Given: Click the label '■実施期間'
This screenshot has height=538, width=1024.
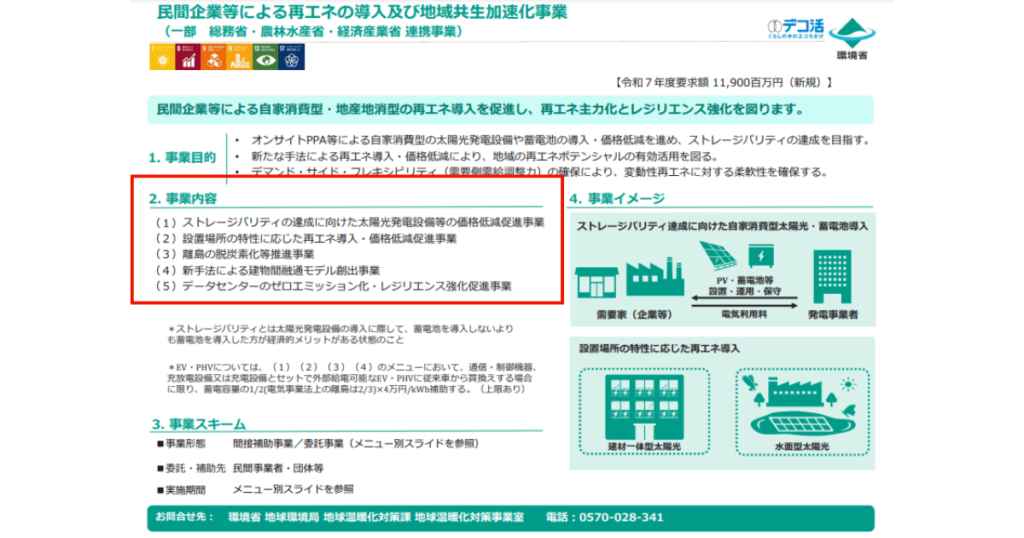Looking at the screenshot, I should [181, 490].
